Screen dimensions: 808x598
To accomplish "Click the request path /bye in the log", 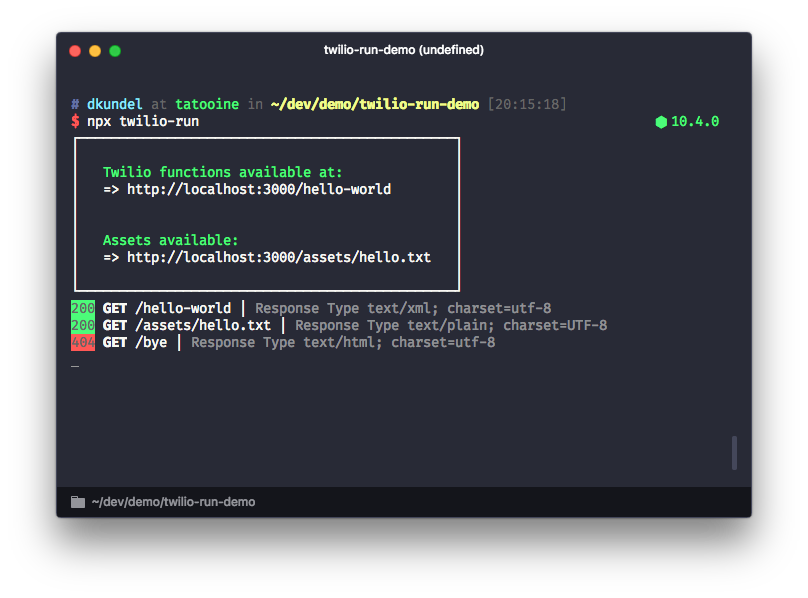I will [x=151, y=342].
